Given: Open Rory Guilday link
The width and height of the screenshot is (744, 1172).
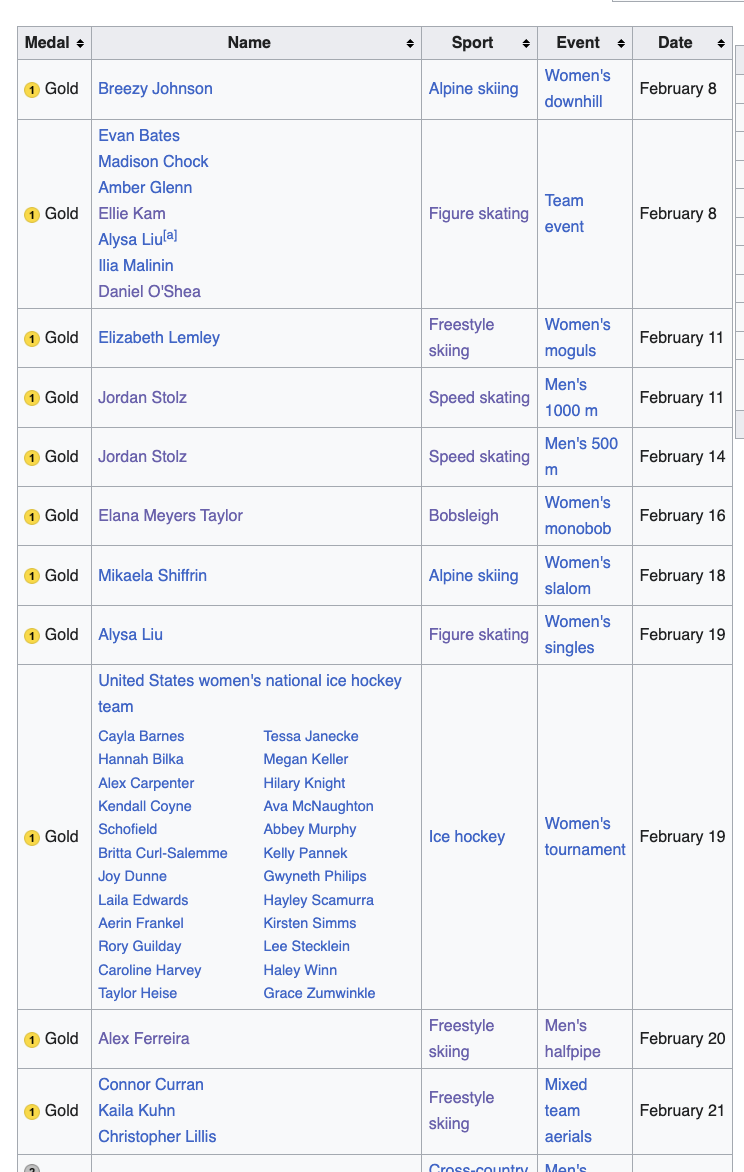Looking at the screenshot, I should point(140,946).
